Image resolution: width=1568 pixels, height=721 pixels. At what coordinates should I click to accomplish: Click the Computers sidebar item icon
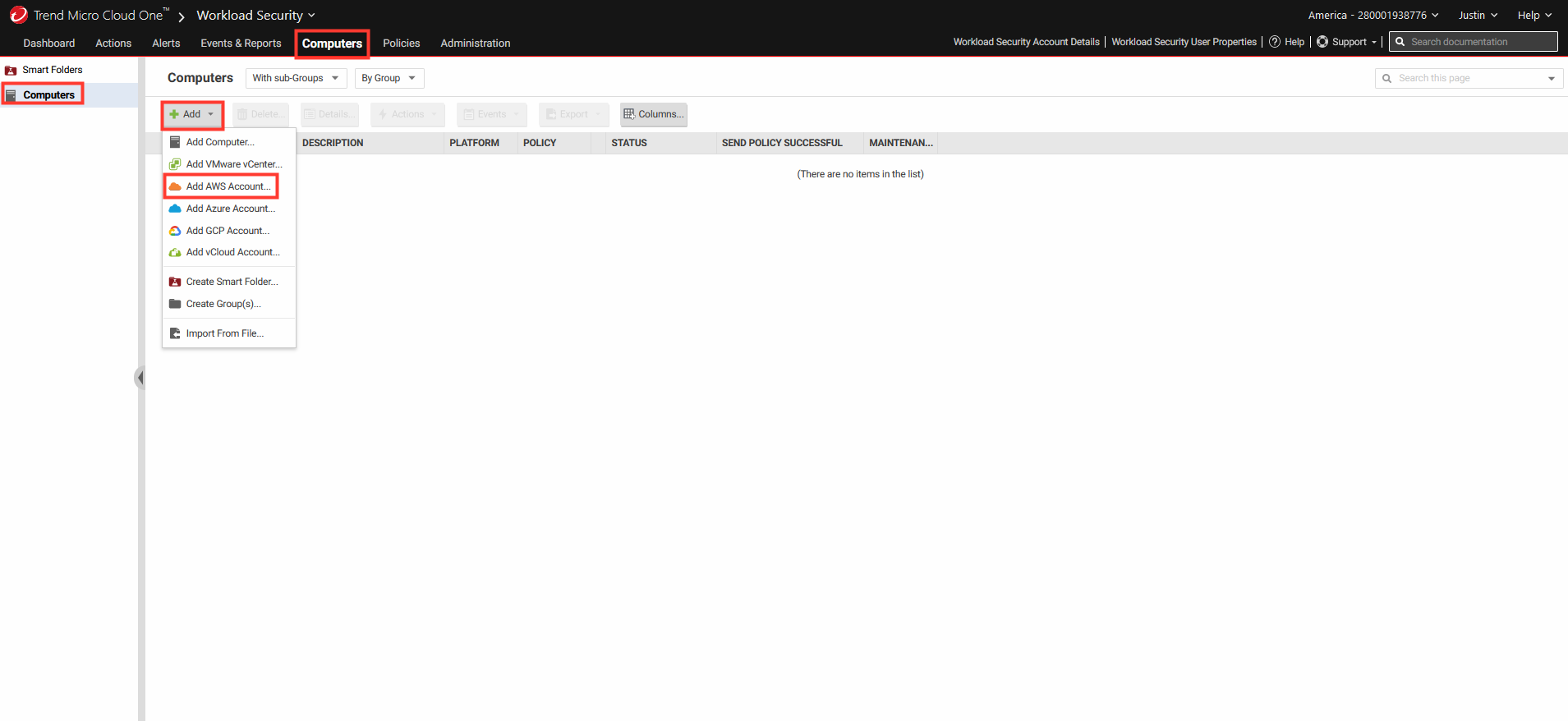click(x=11, y=95)
